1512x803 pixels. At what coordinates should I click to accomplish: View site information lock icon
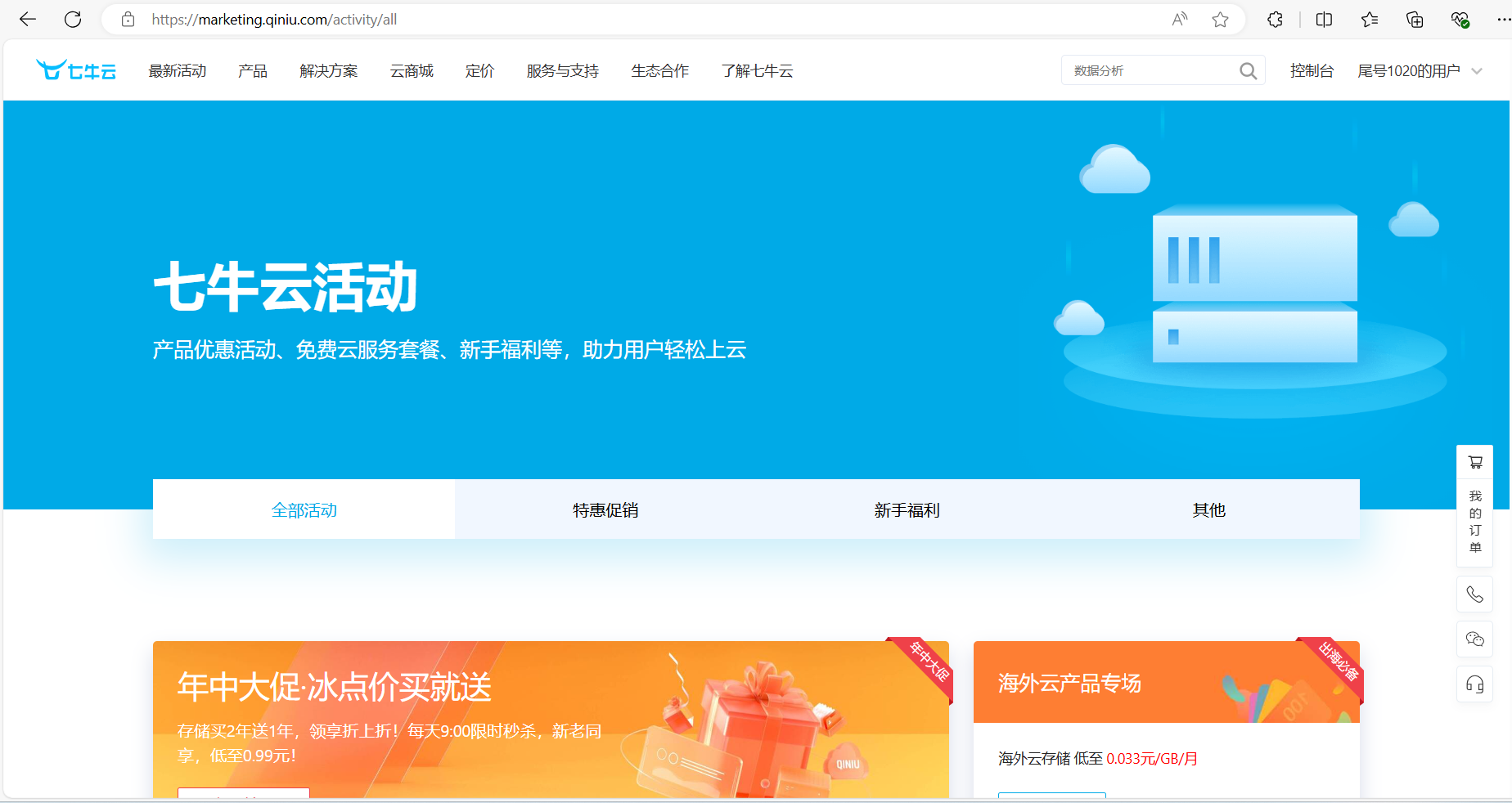coord(128,20)
